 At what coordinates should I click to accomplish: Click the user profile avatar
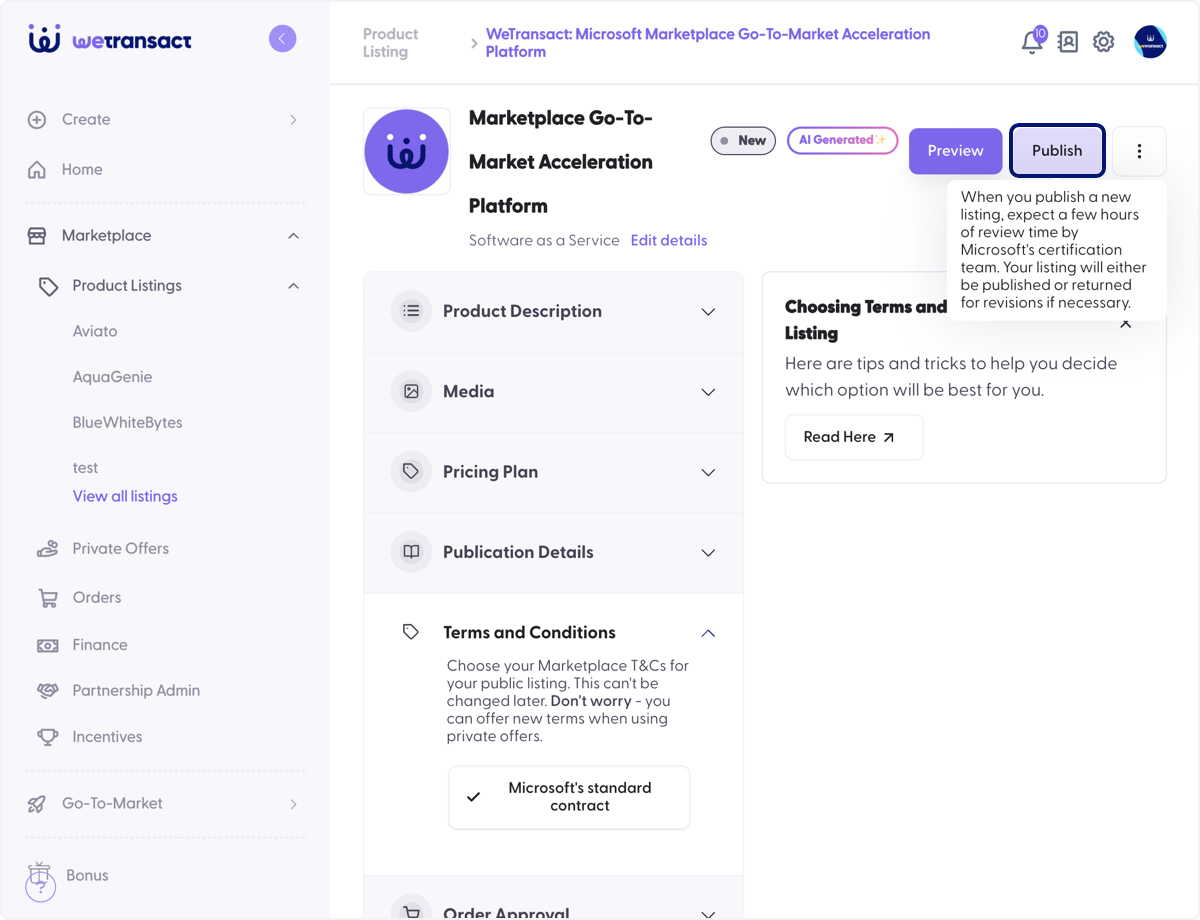click(1150, 42)
